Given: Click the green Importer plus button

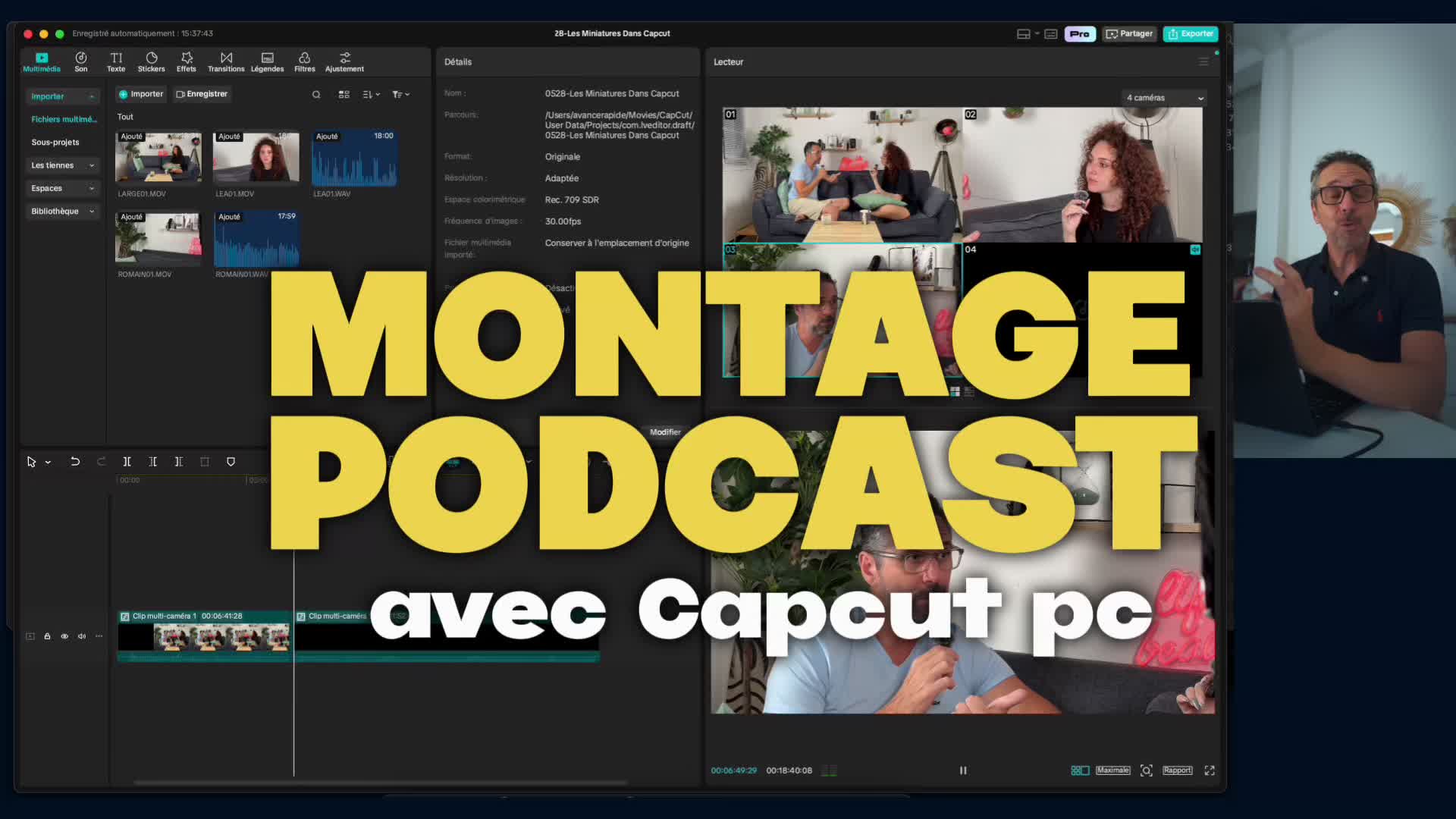Looking at the screenshot, I should pyautogui.click(x=141, y=94).
